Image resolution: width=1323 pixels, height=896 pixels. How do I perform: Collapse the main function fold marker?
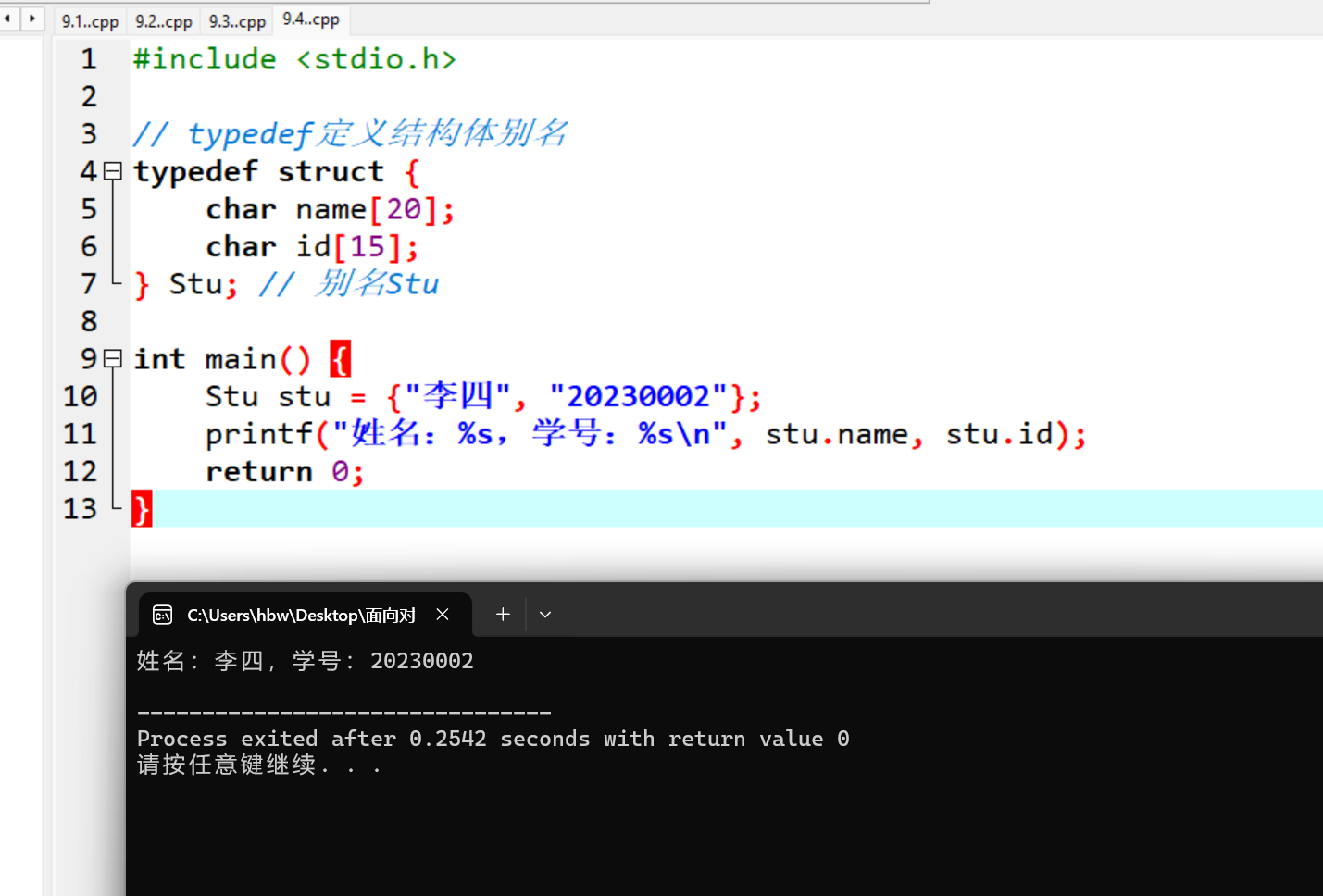[x=113, y=358]
